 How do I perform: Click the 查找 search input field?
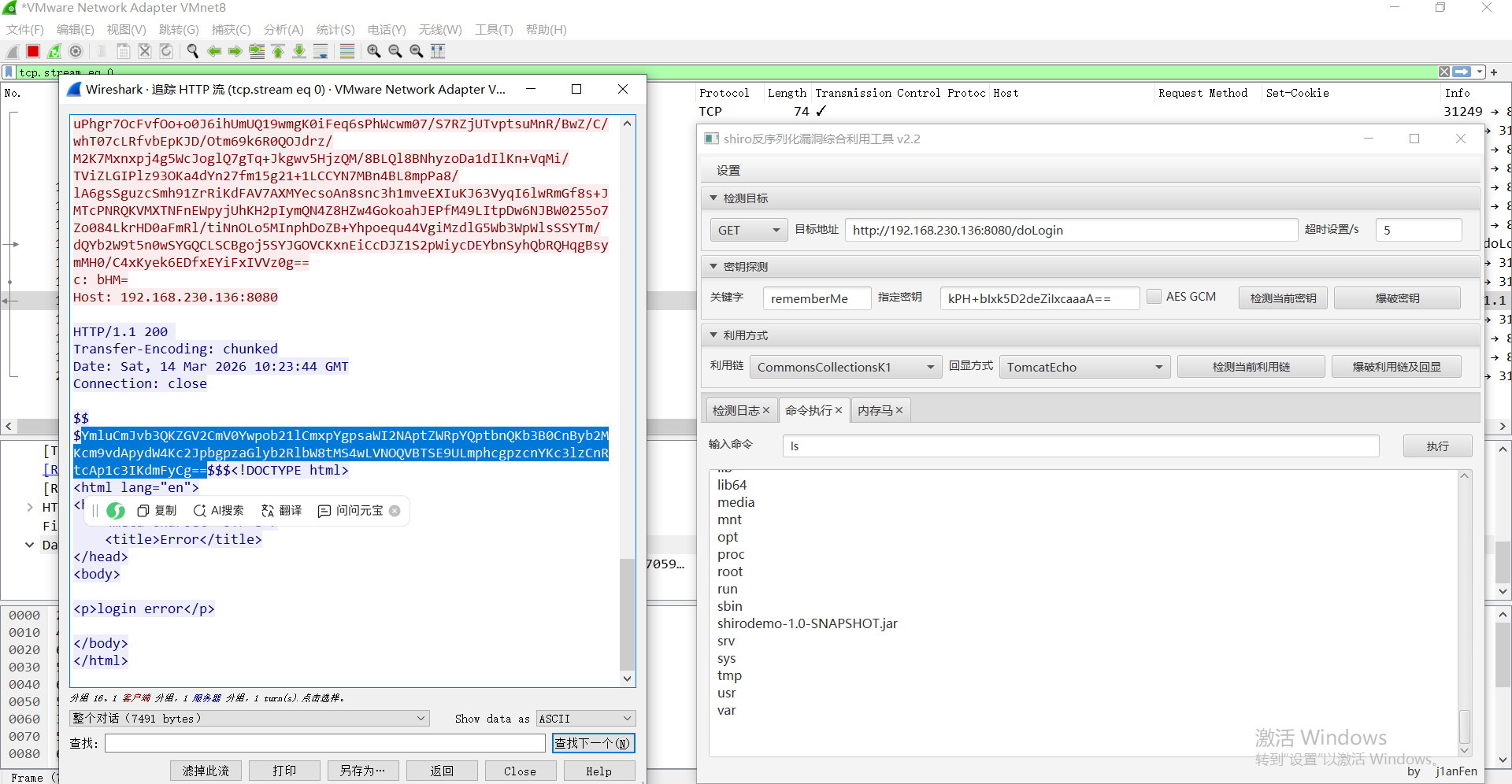coord(324,743)
